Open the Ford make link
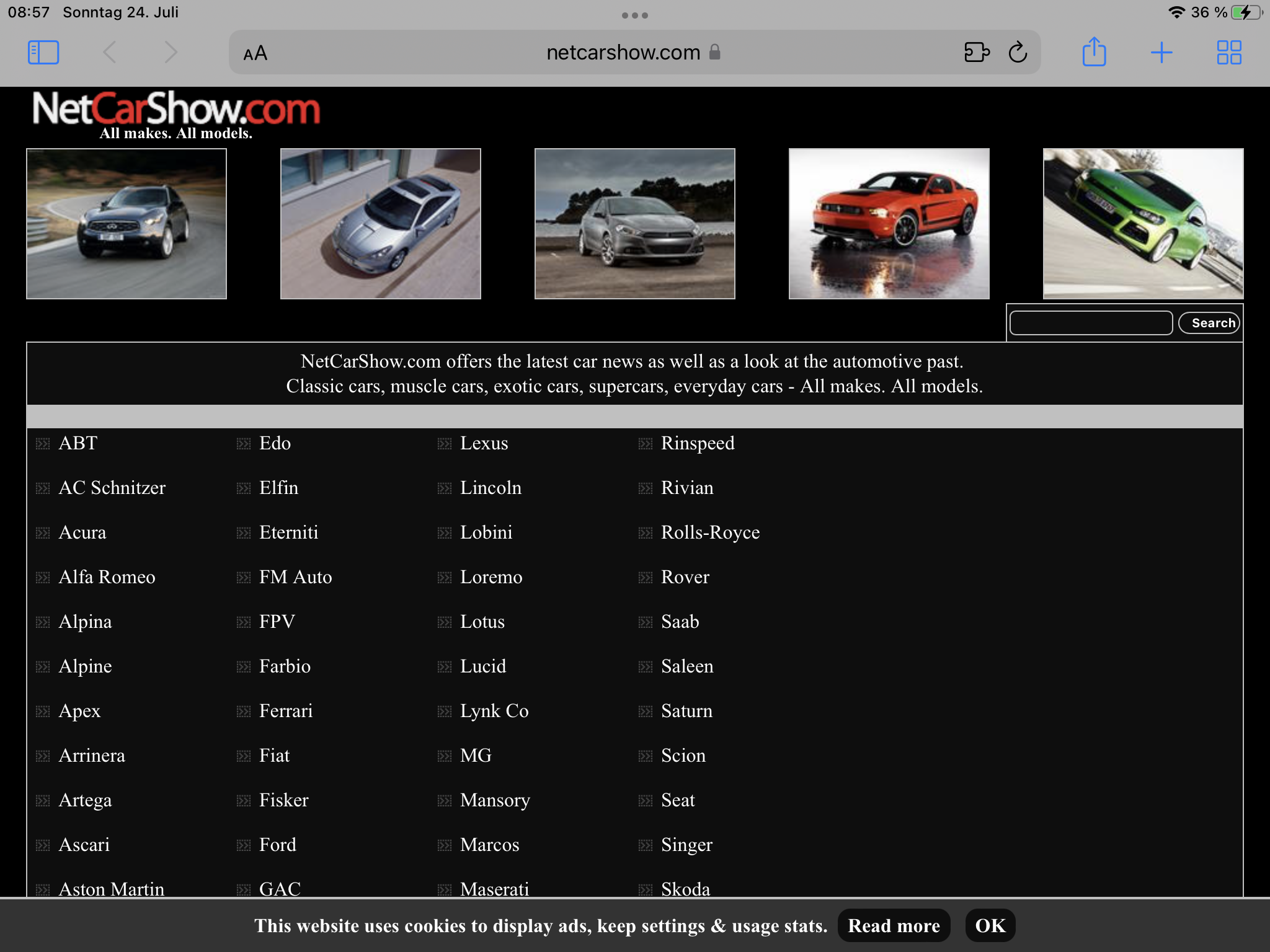 pos(278,845)
